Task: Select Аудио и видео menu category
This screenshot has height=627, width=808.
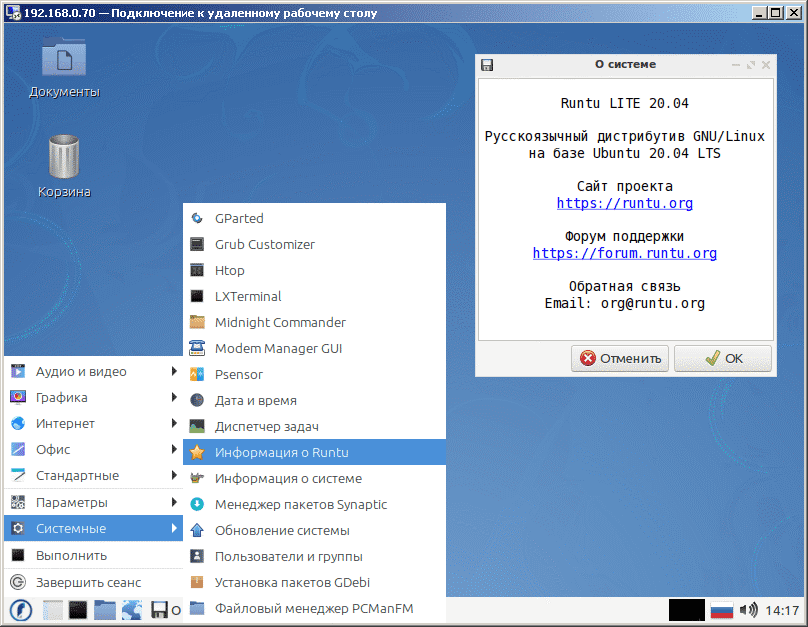Action: (93, 371)
